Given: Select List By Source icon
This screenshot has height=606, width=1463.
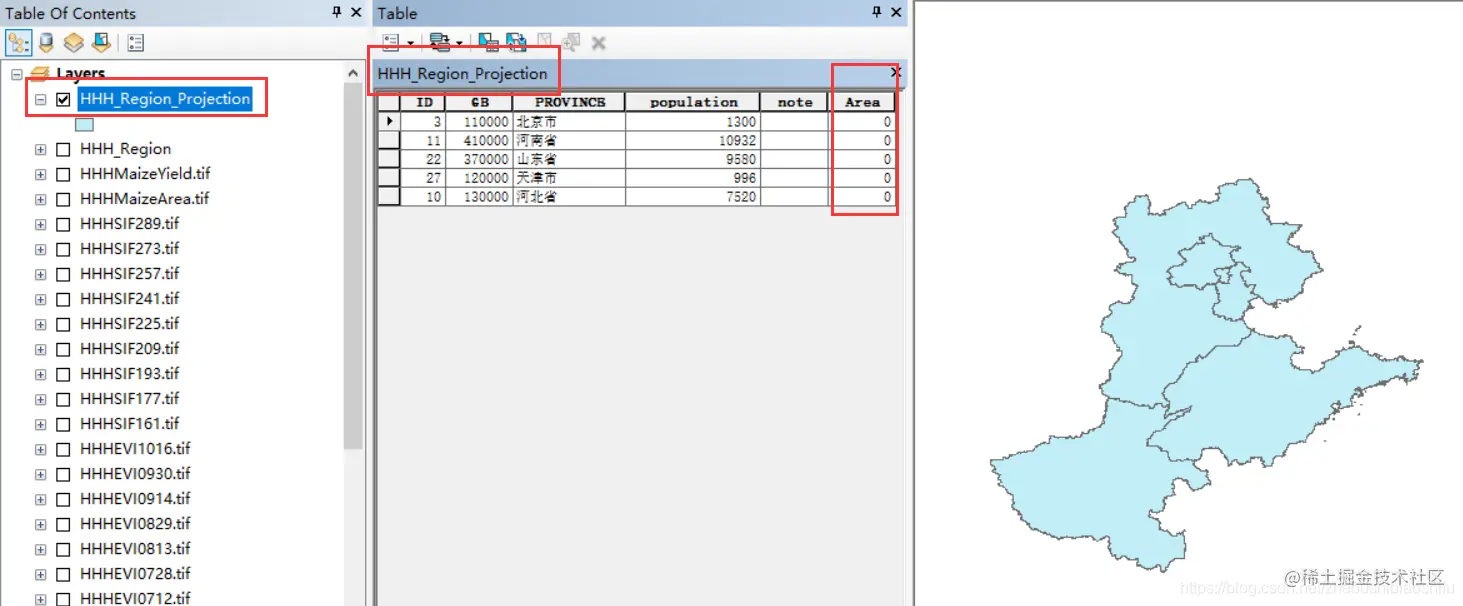Looking at the screenshot, I should pos(46,43).
